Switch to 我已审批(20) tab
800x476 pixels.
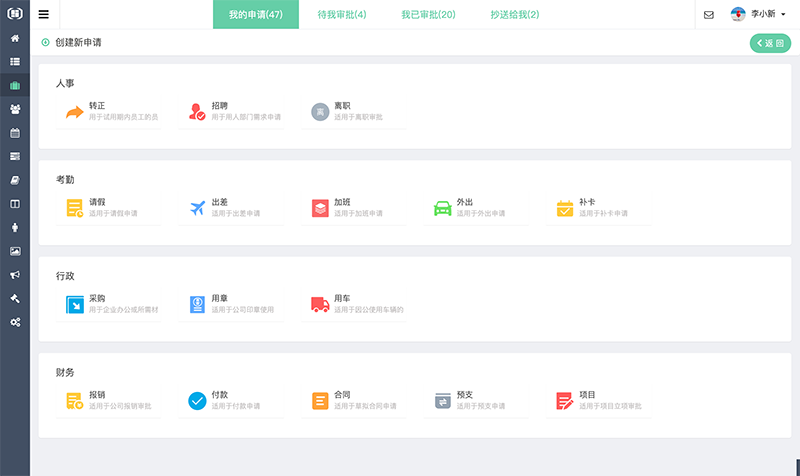[x=428, y=14]
